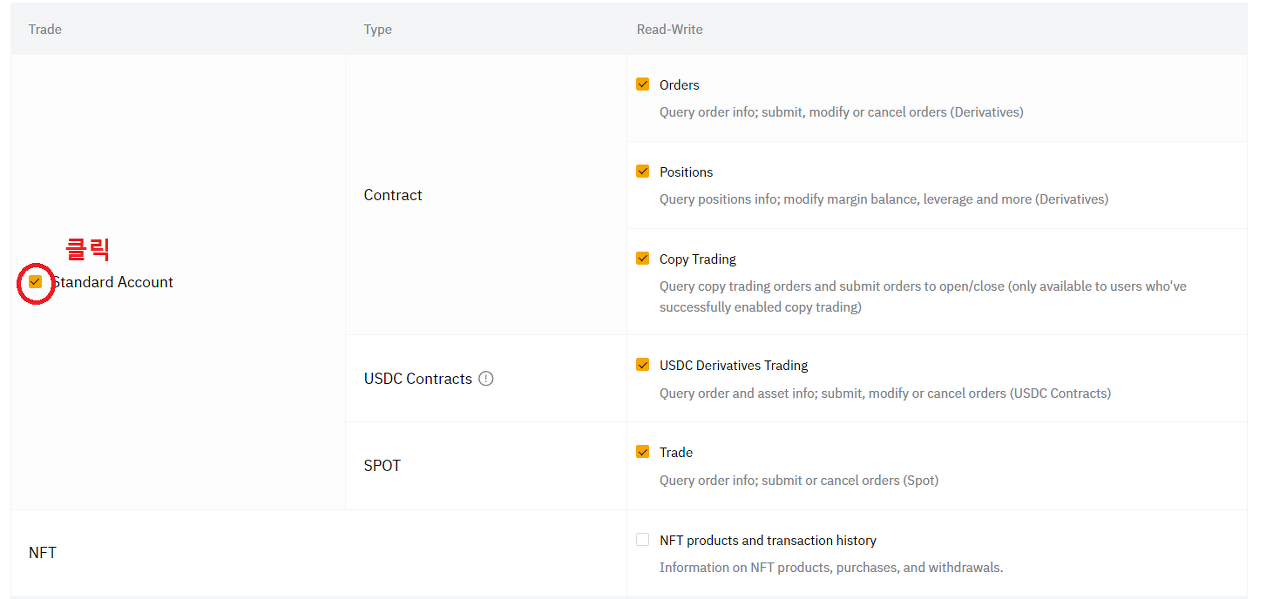Disable the Copy Trading checkbox
This screenshot has height=599, width=1280.
coord(642,259)
